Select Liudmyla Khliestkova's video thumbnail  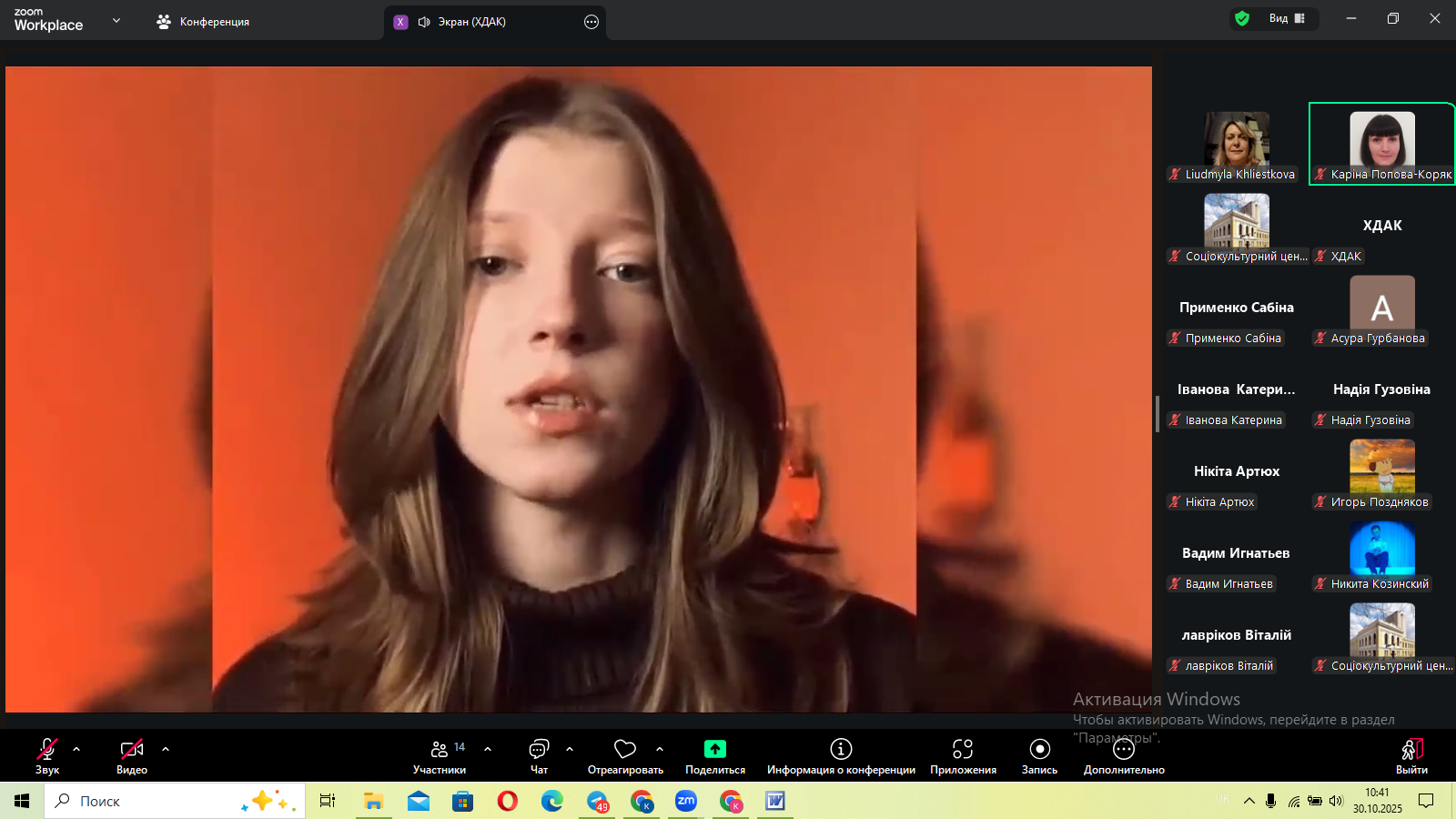(1236, 141)
